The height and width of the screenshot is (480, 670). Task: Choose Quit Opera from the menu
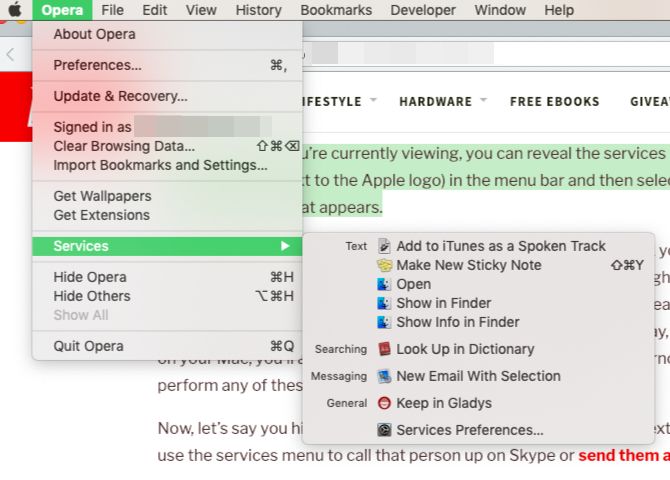point(89,346)
